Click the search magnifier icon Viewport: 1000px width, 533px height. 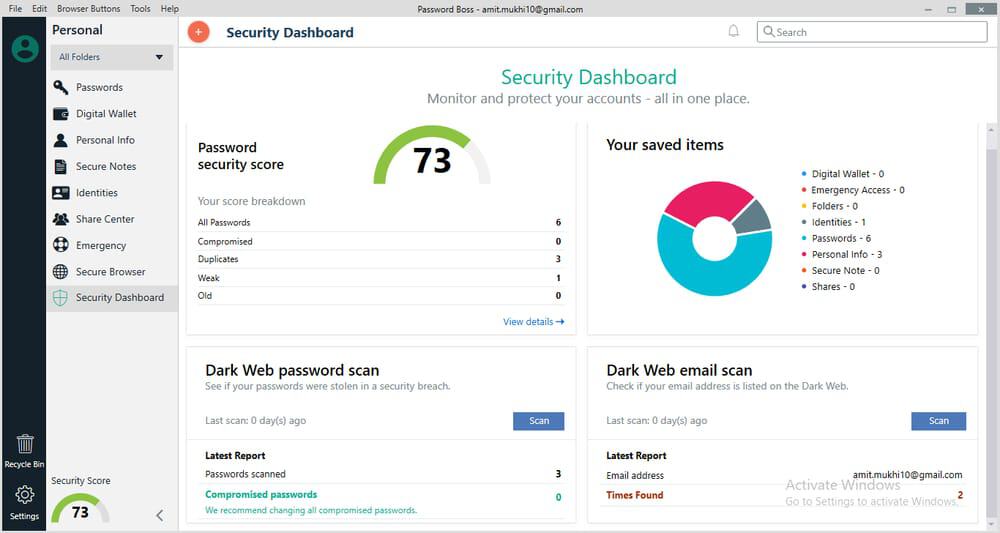click(x=768, y=31)
